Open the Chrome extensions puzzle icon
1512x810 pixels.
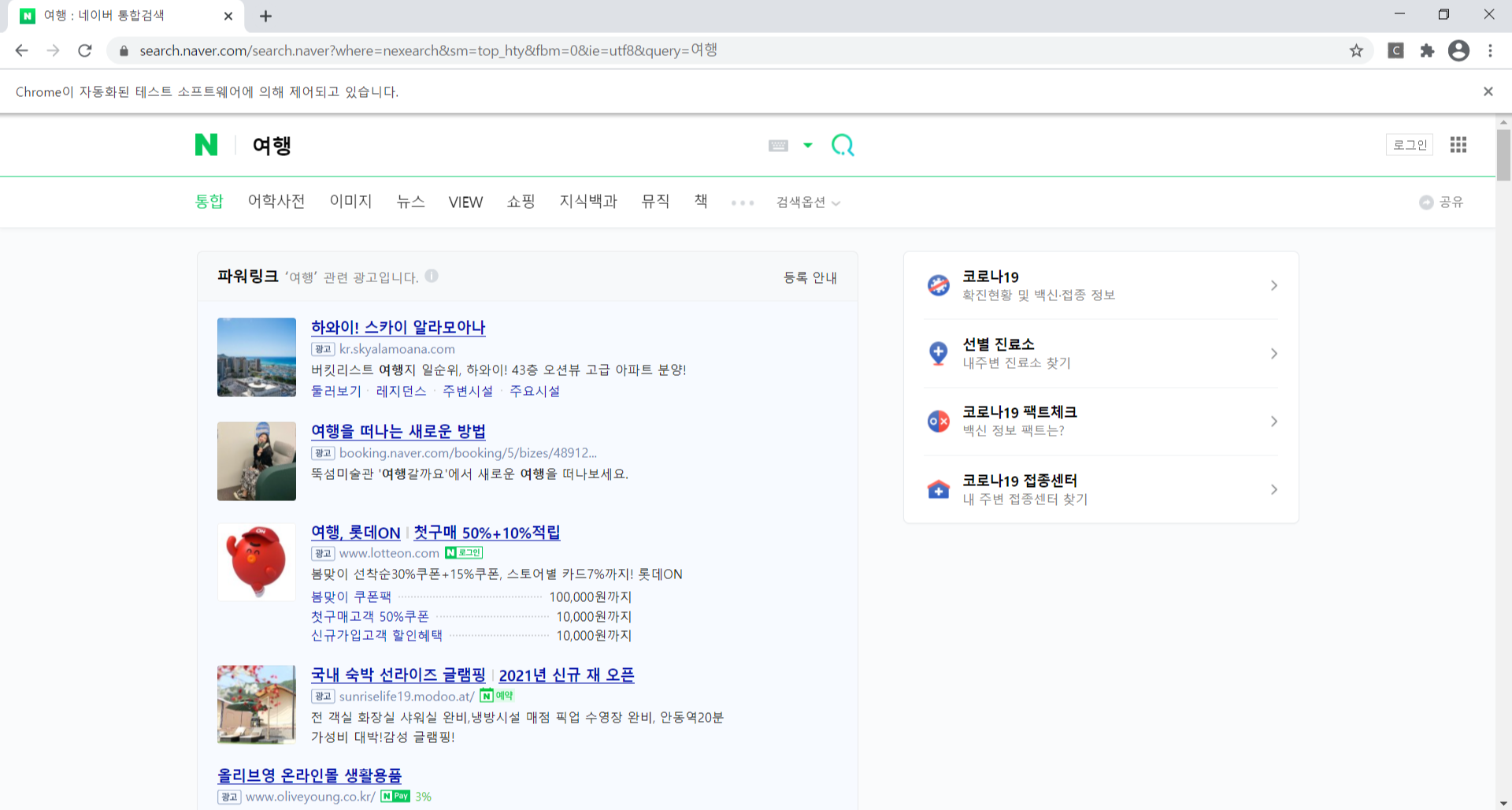pyautogui.click(x=1427, y=50)
